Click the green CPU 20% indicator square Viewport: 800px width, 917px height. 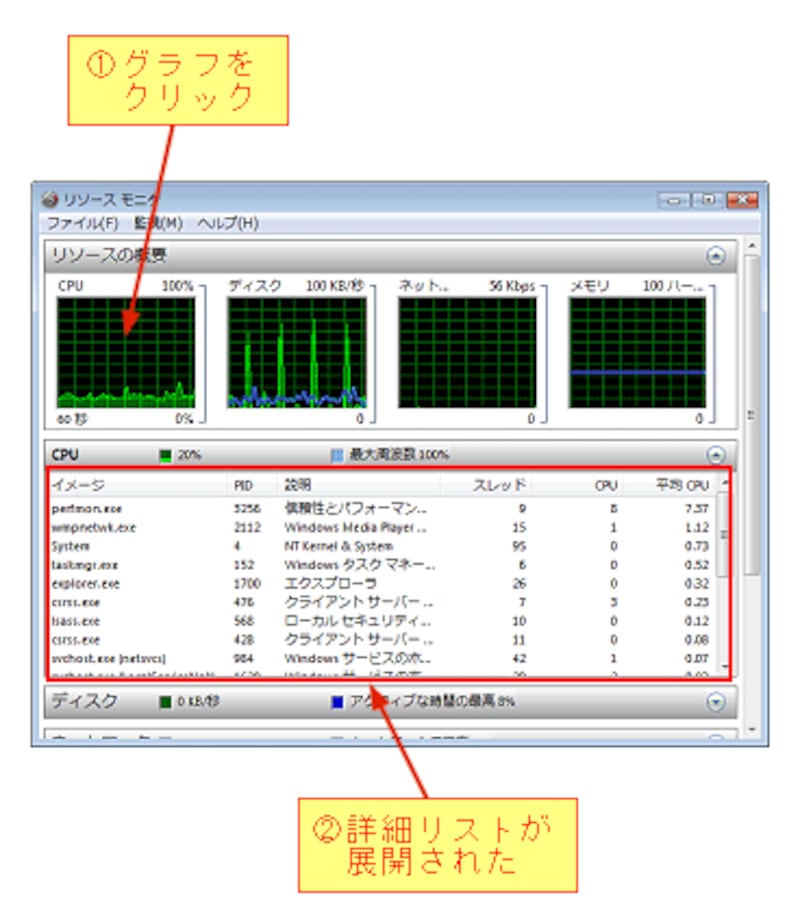coord(165,455)
